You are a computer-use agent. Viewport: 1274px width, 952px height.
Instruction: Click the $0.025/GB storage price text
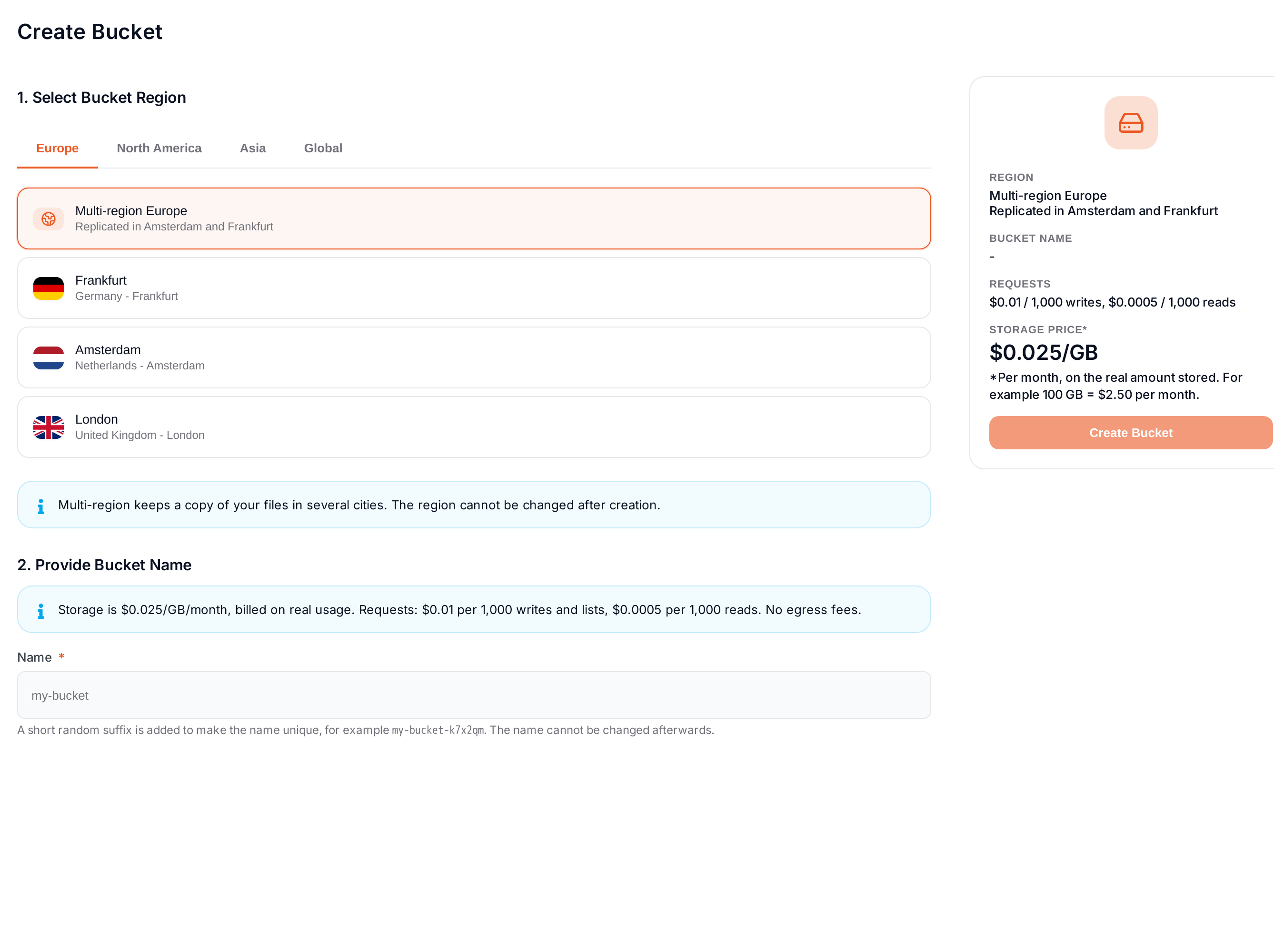click(x=1043, y=352)
